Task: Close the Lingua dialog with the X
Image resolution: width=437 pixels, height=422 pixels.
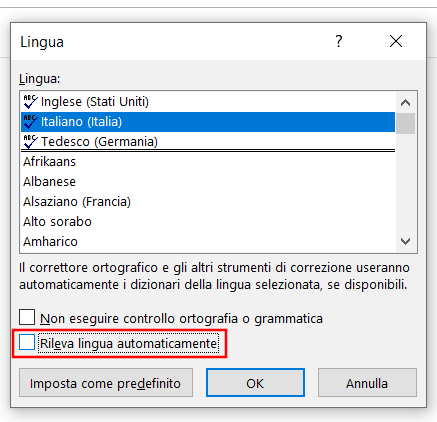Action: click(x=396, y=41)
